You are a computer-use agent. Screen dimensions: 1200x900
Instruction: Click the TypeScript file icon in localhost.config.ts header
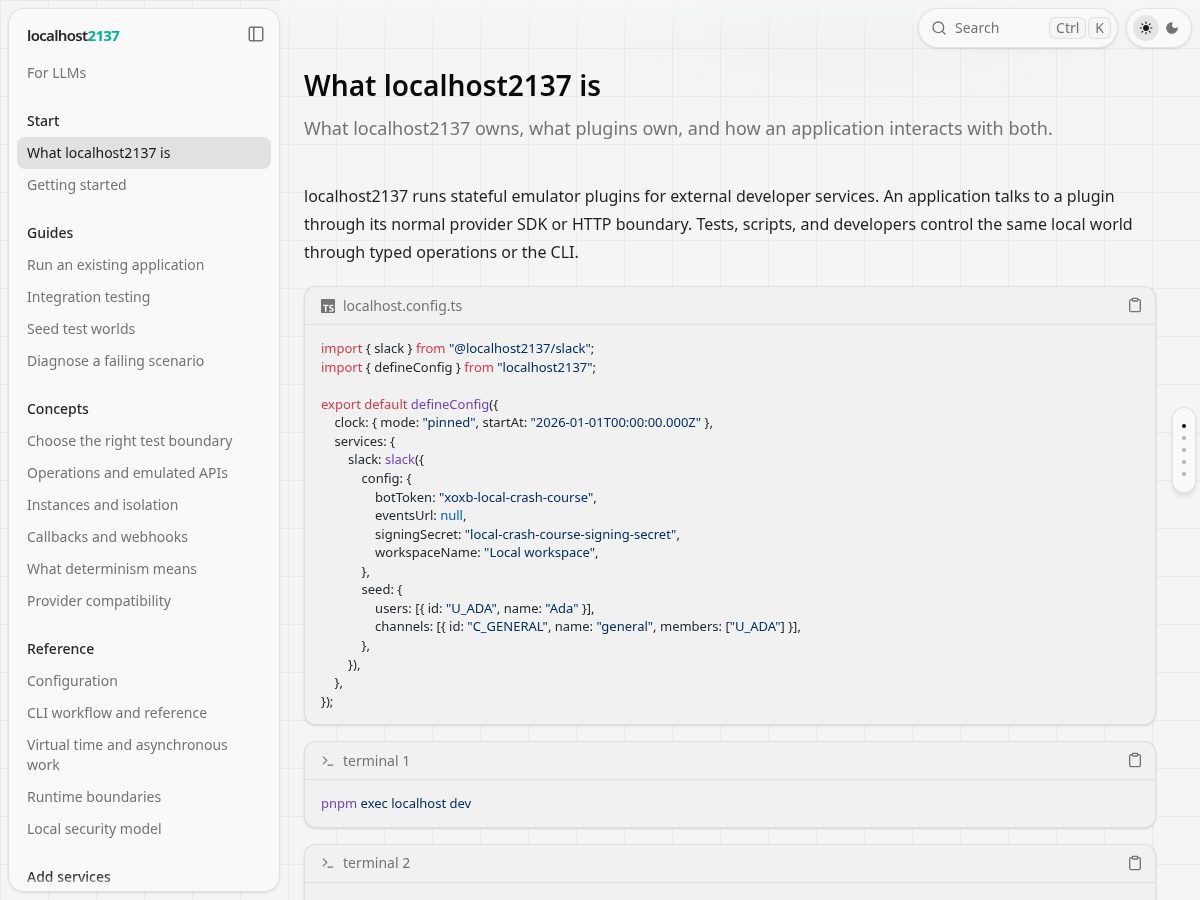(328, 306)
